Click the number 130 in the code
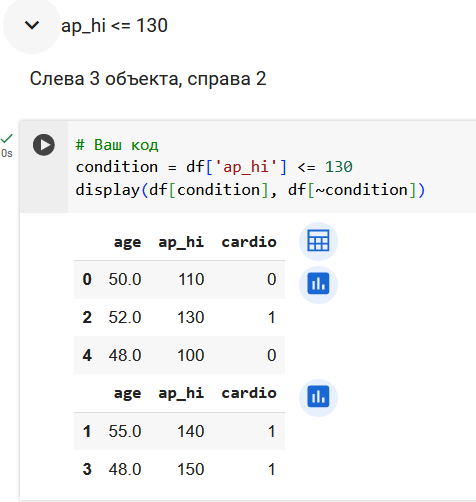The width and height of the screenshot is (476, 502). tap(339, 167)
